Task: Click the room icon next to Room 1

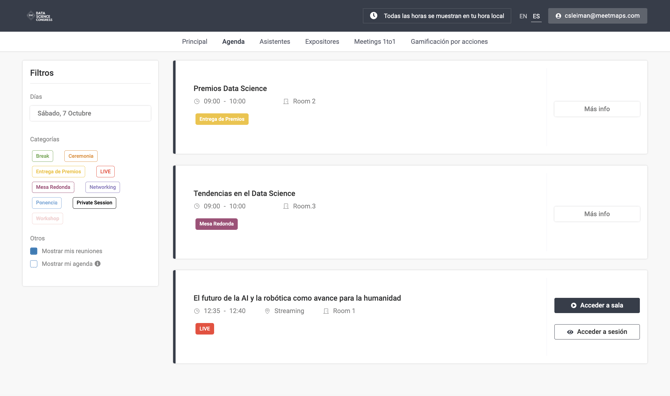Action: tap(326, 311)
